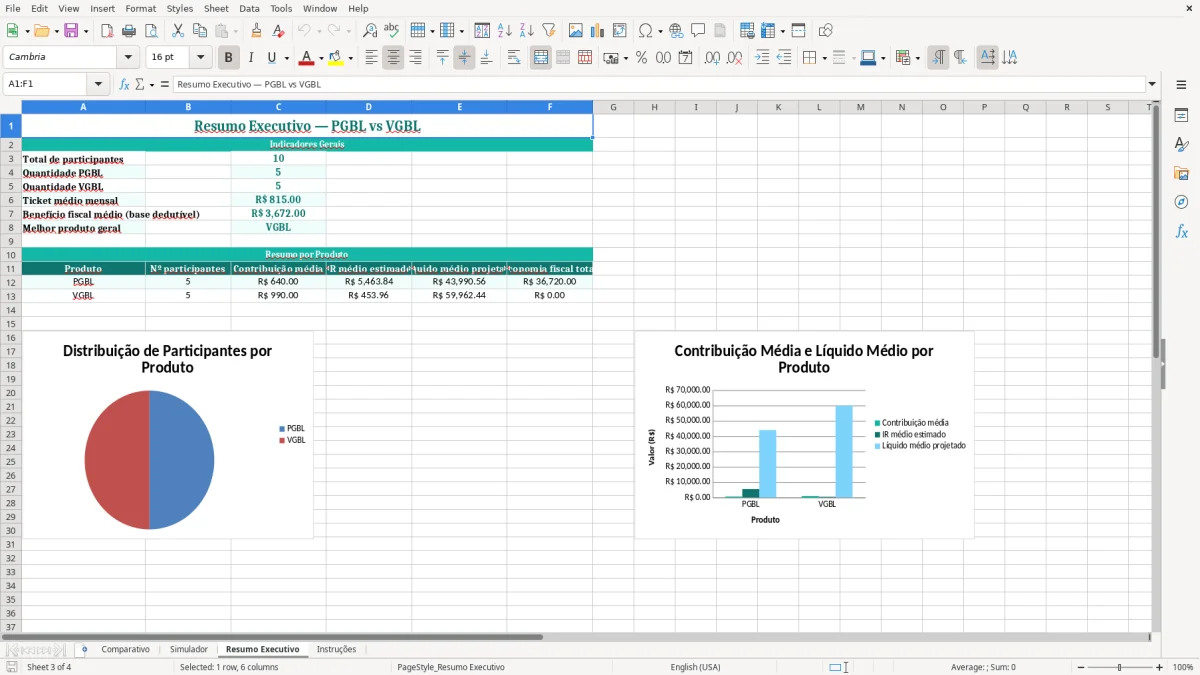This screenshot has width=1200, height=675.
Task: Toggle Italic formatting
Action: tap(251, 58)
